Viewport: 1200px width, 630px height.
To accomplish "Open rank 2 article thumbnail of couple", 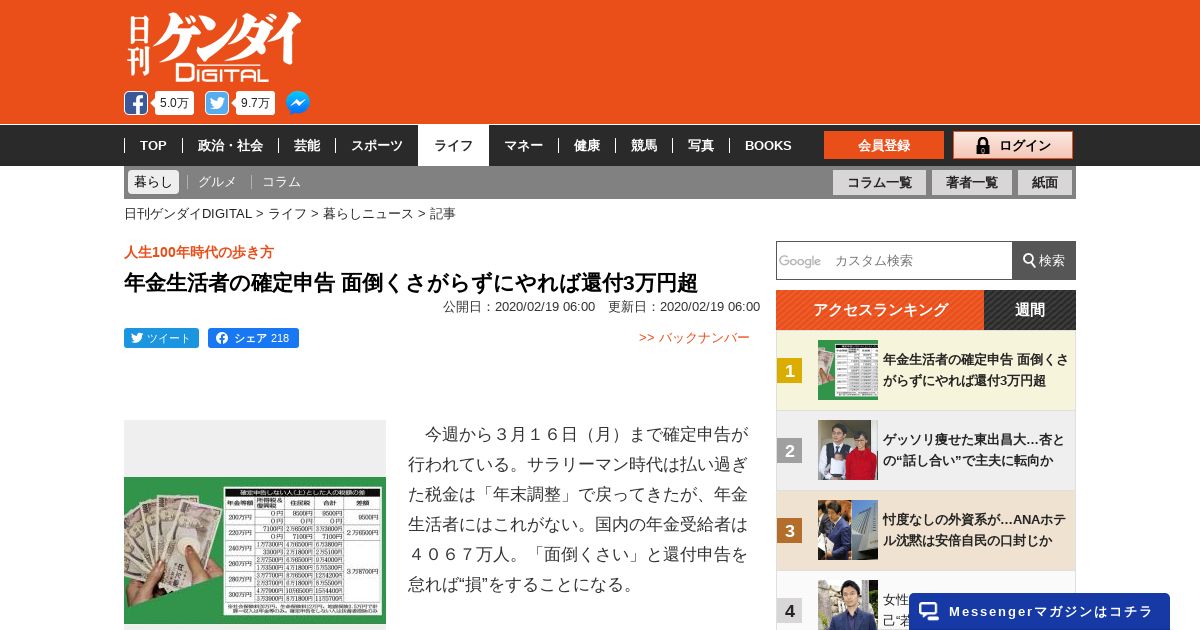I will 848,450.
